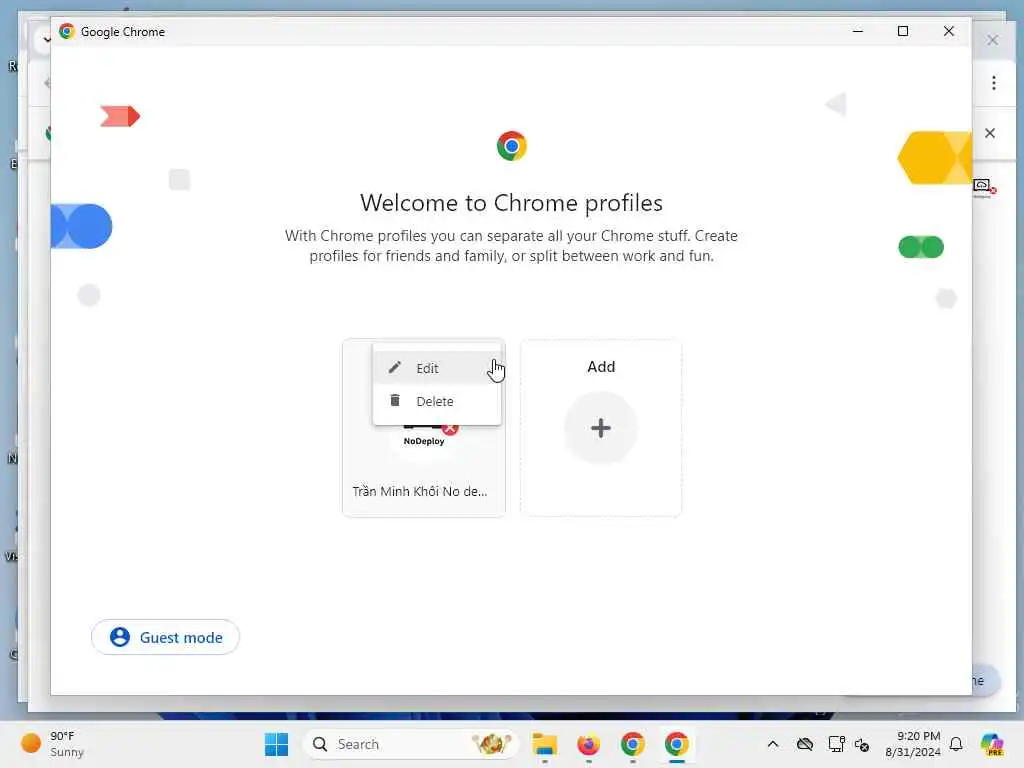1024x768 pixels.
Task: Click the trash icon next to Delete
Action: coord(394,400)
